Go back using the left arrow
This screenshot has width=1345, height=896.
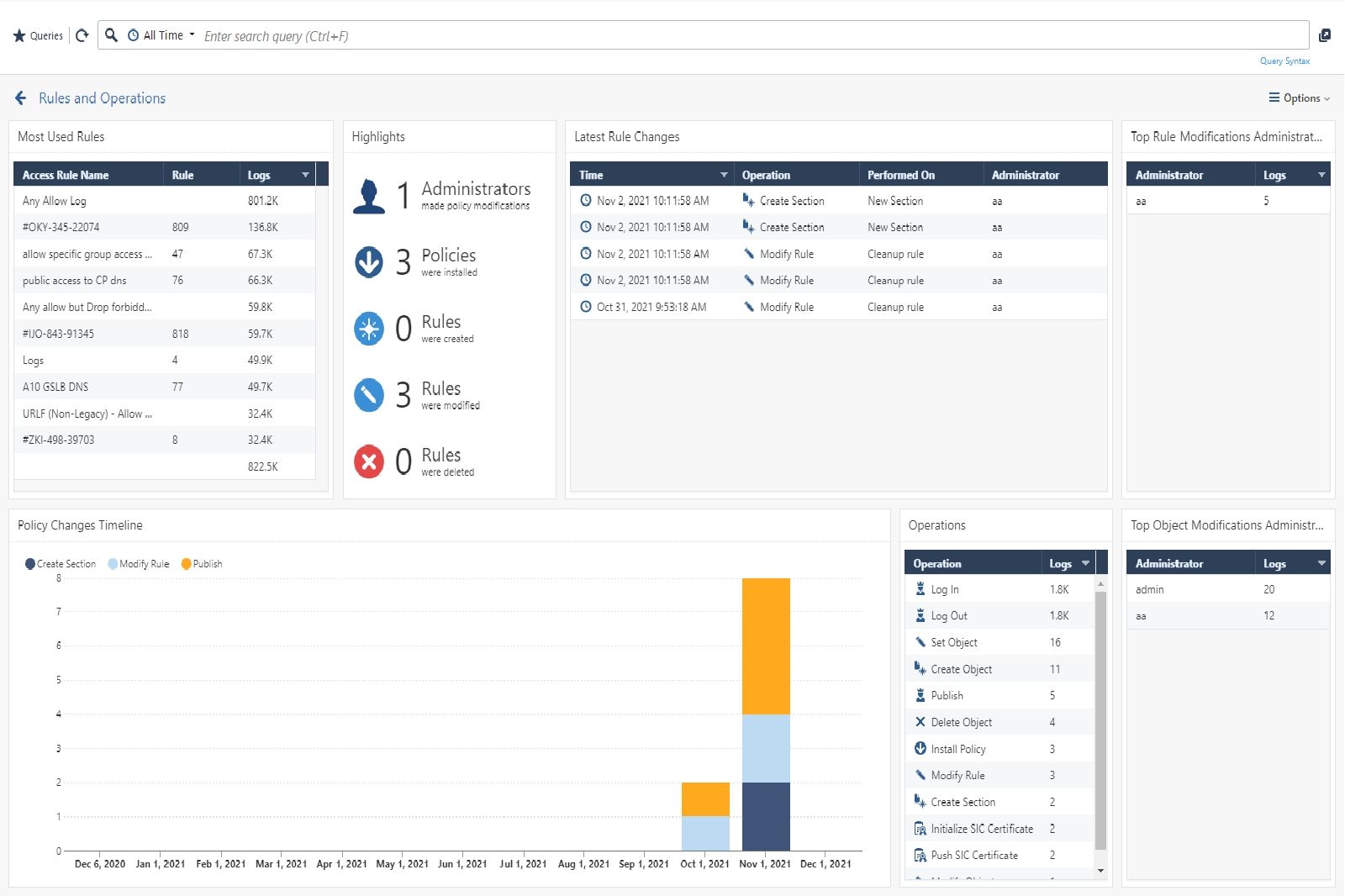(21, 98)
